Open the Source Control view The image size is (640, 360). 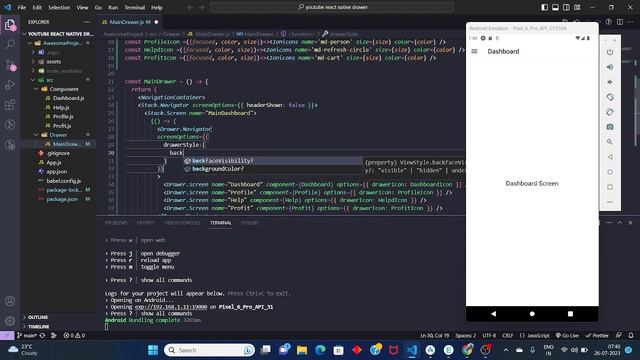pos(10,64)
